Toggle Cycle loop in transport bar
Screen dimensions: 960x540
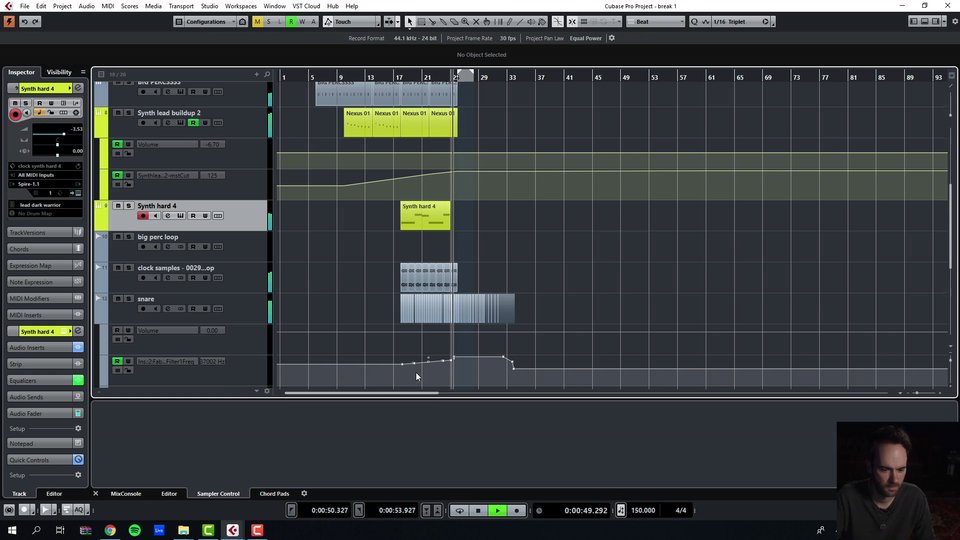[x=459, y=510]
